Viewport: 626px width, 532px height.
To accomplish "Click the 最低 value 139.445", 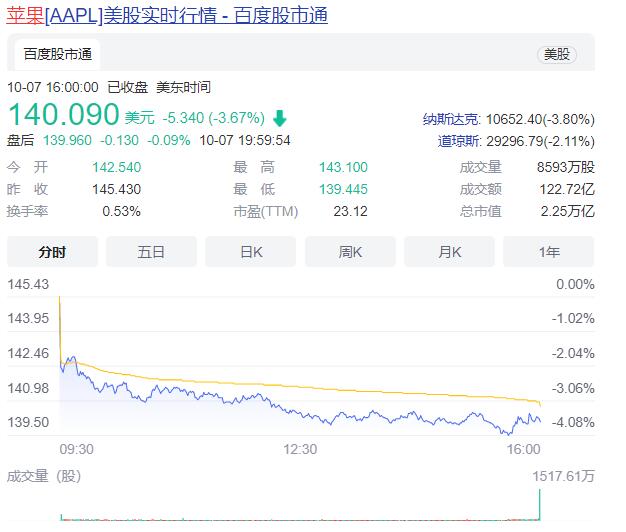I will (343, 189).
